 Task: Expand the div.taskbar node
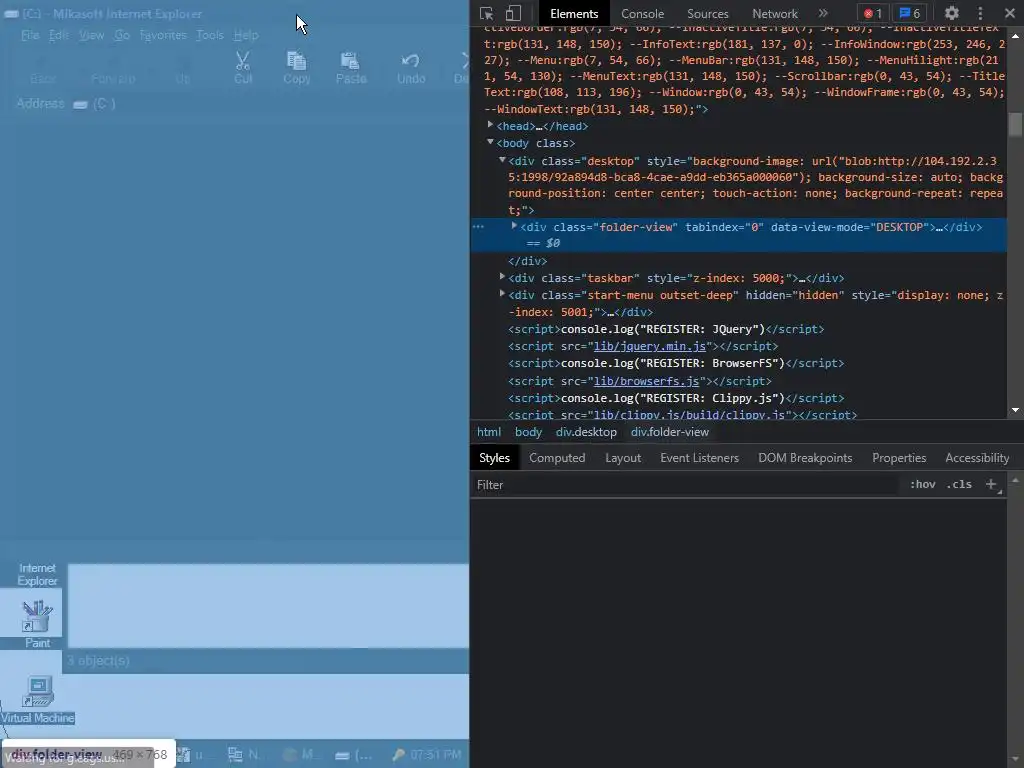point(502,277)
